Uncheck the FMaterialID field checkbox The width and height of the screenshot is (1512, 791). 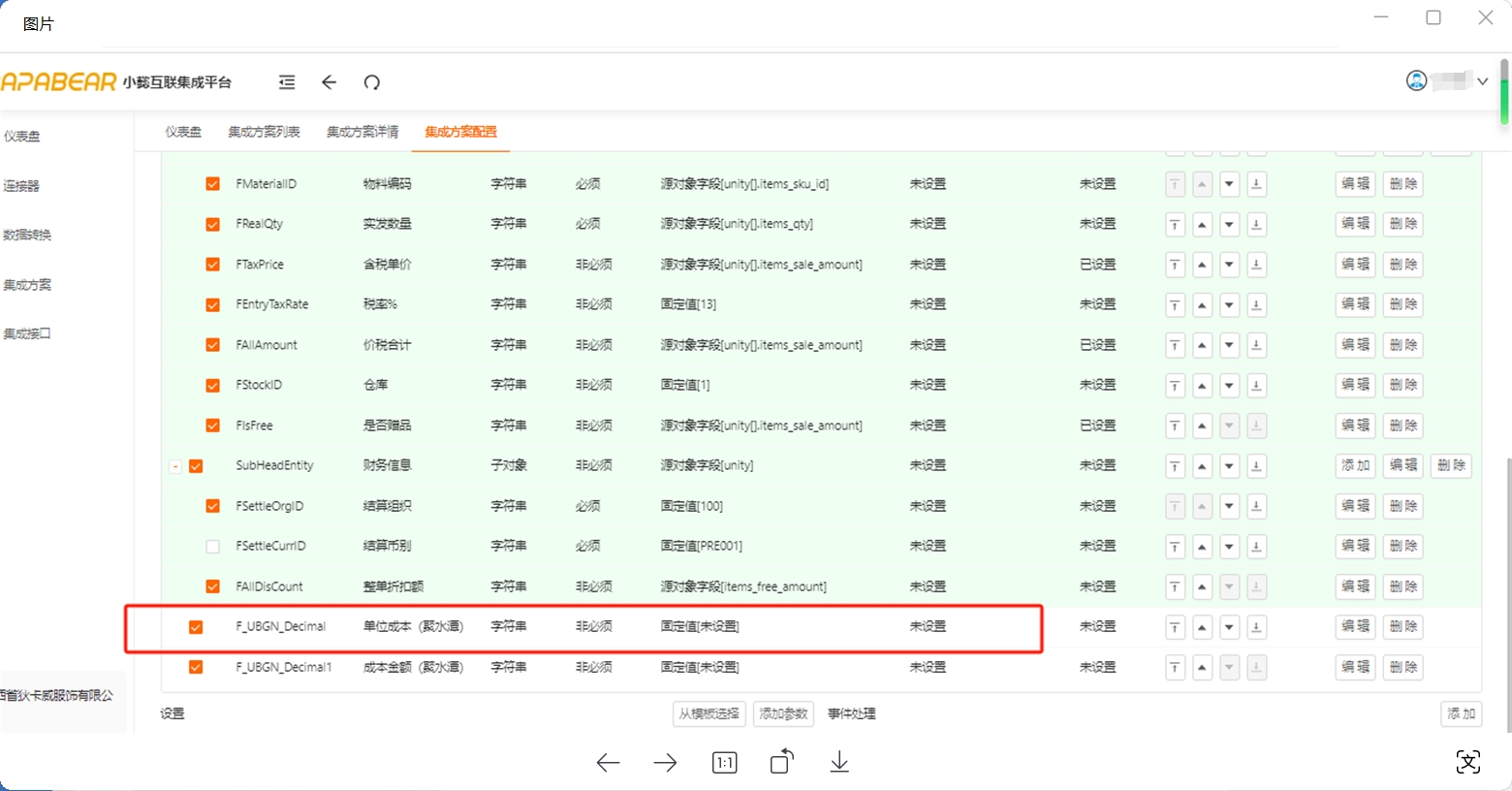(212, 184)
